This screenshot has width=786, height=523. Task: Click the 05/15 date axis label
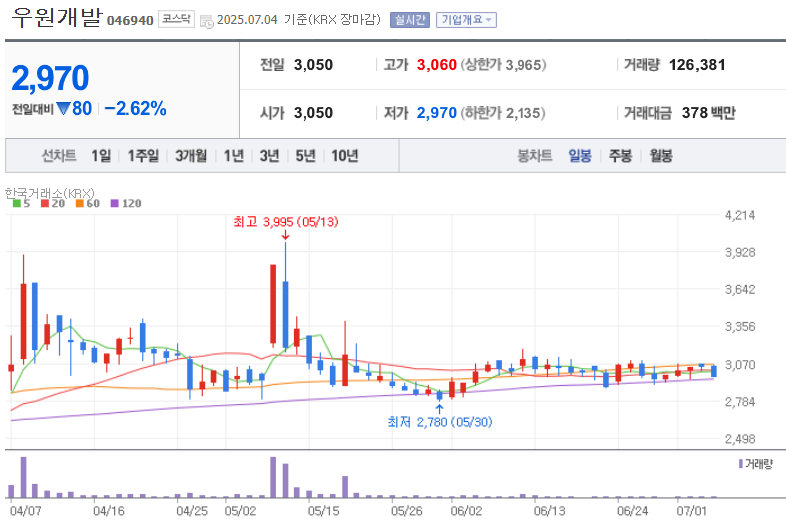coord(323,511)
